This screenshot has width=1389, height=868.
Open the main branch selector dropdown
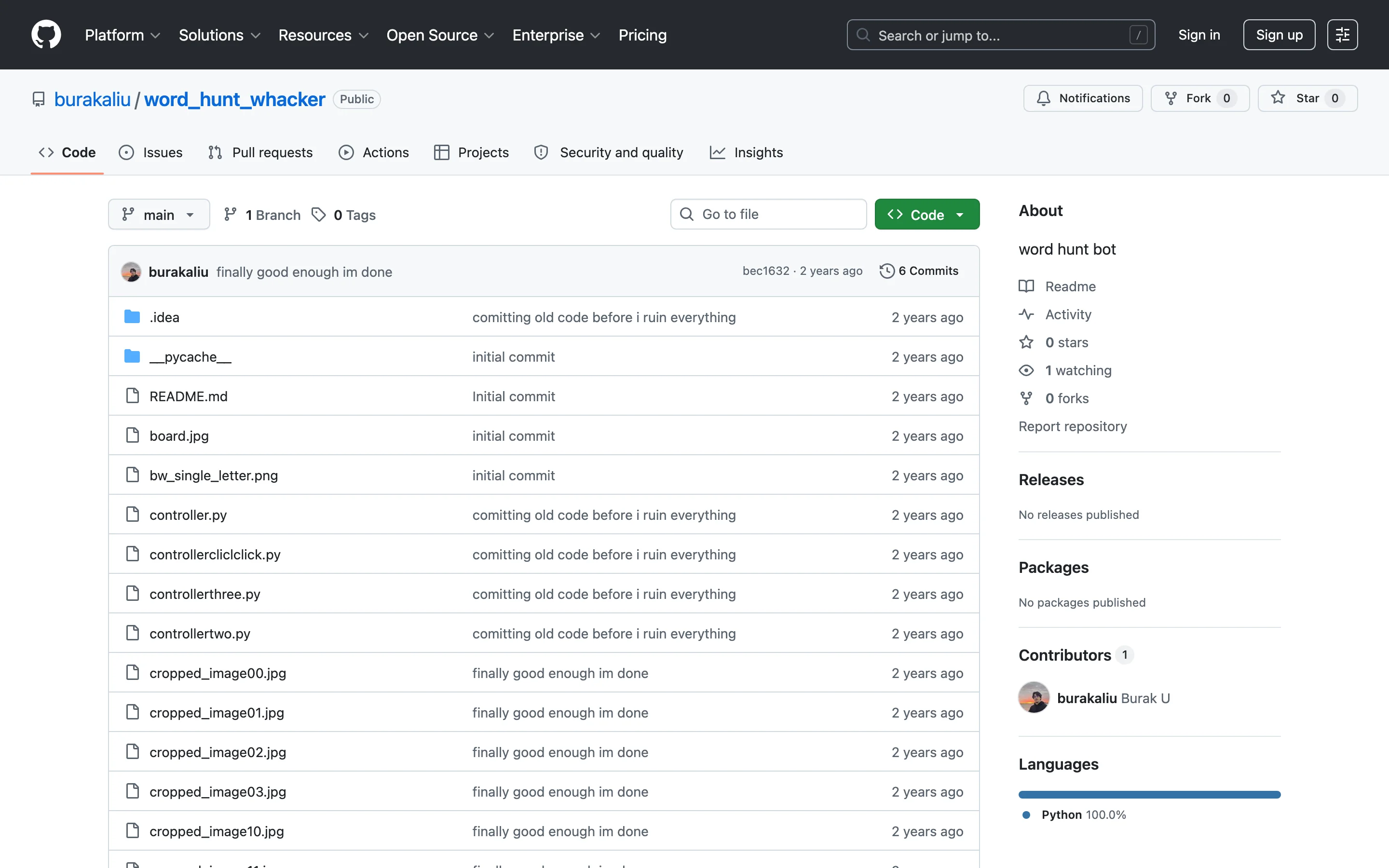(159, 214)
